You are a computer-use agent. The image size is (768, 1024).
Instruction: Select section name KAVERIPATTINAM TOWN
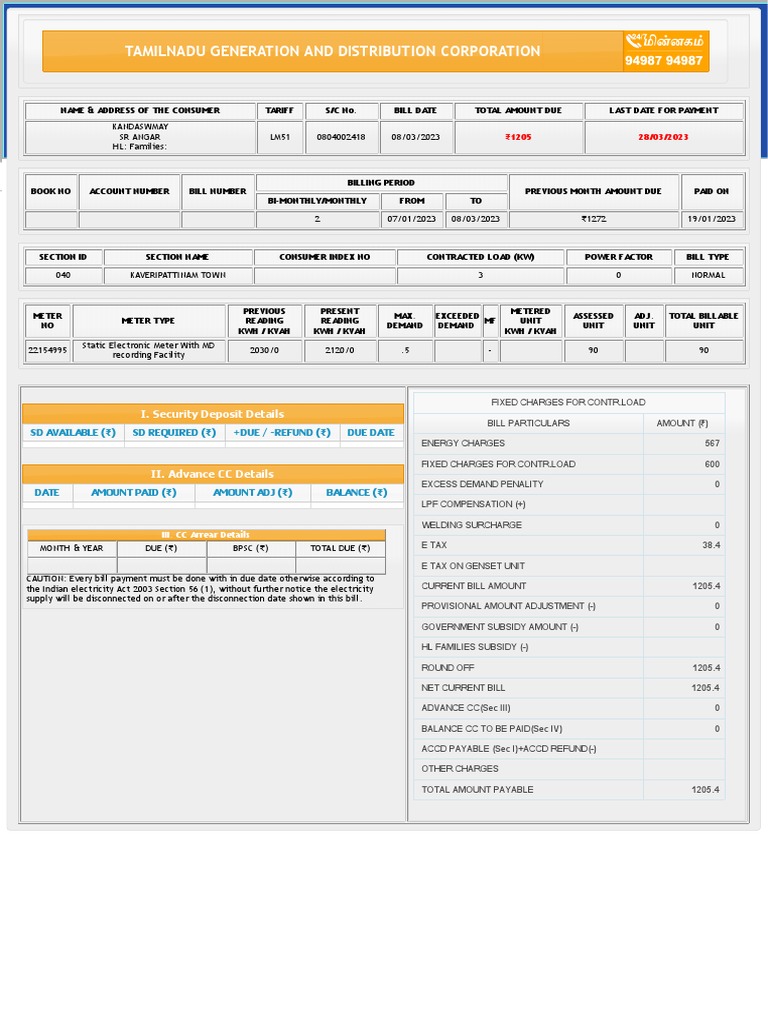(178, 275)
